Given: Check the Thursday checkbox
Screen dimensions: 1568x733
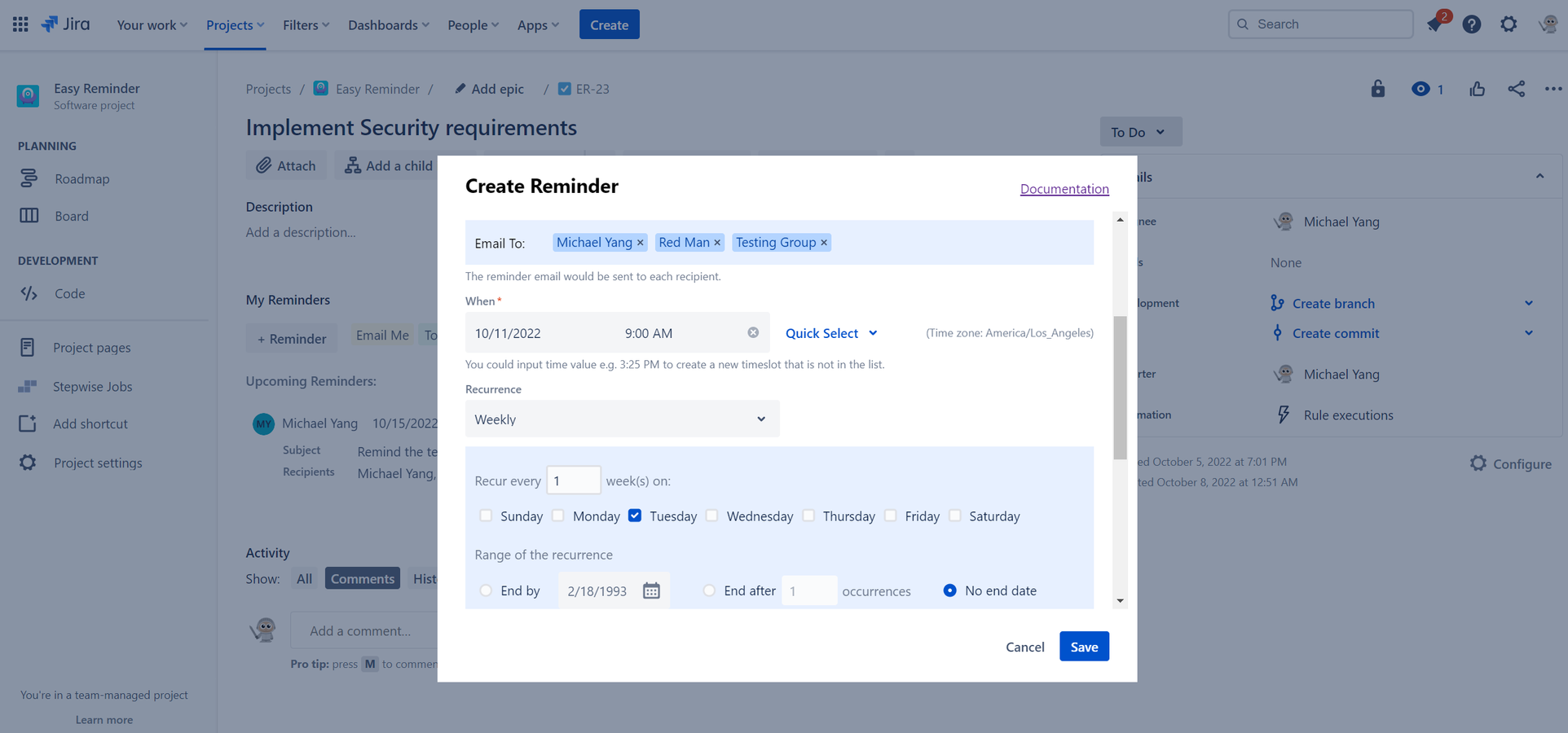Looking at the screenshot, I should [x=808, y=516].
